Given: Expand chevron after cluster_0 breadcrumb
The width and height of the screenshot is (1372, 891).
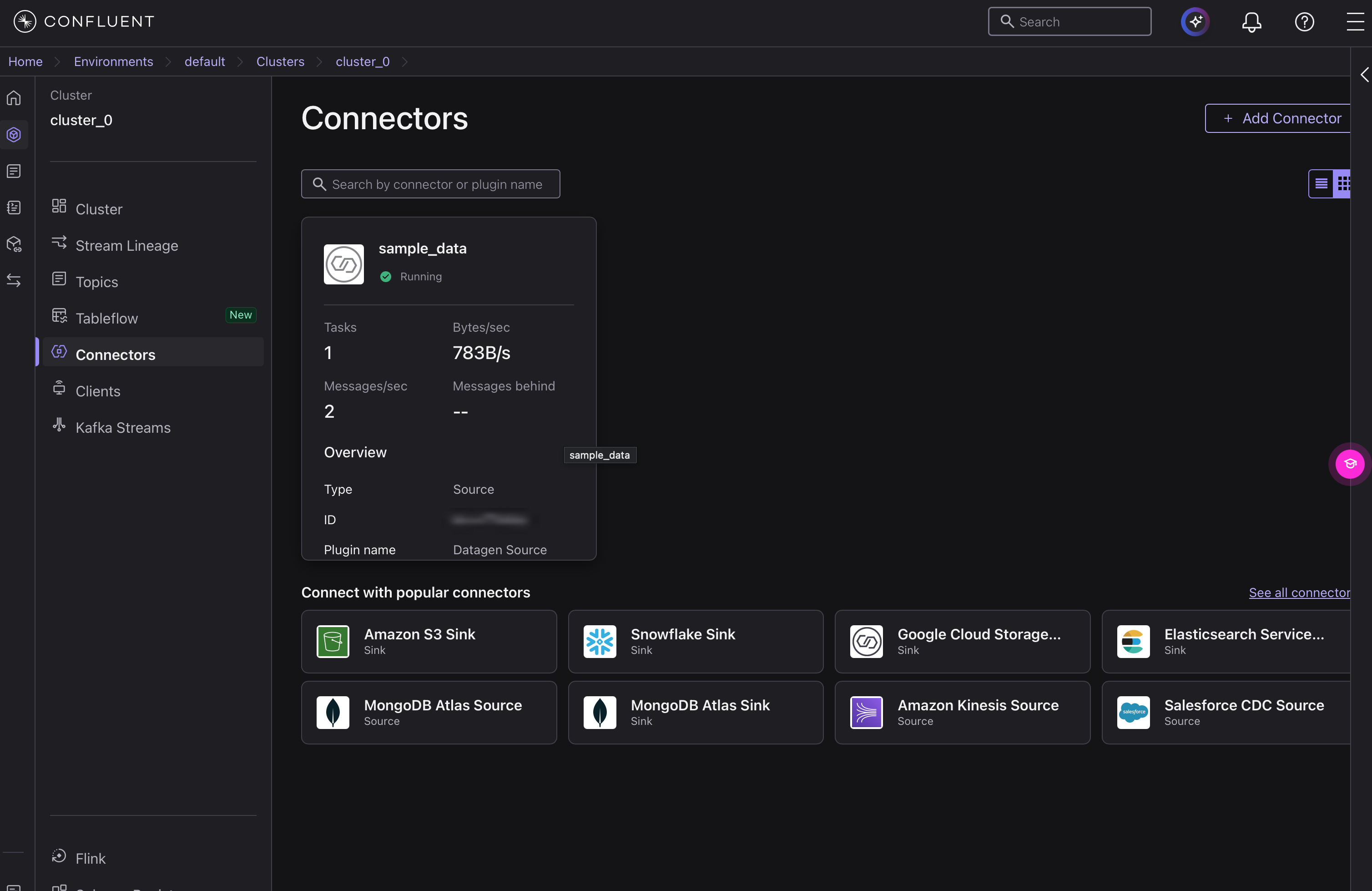Looking at the screenshot, I should click(405, 62).
